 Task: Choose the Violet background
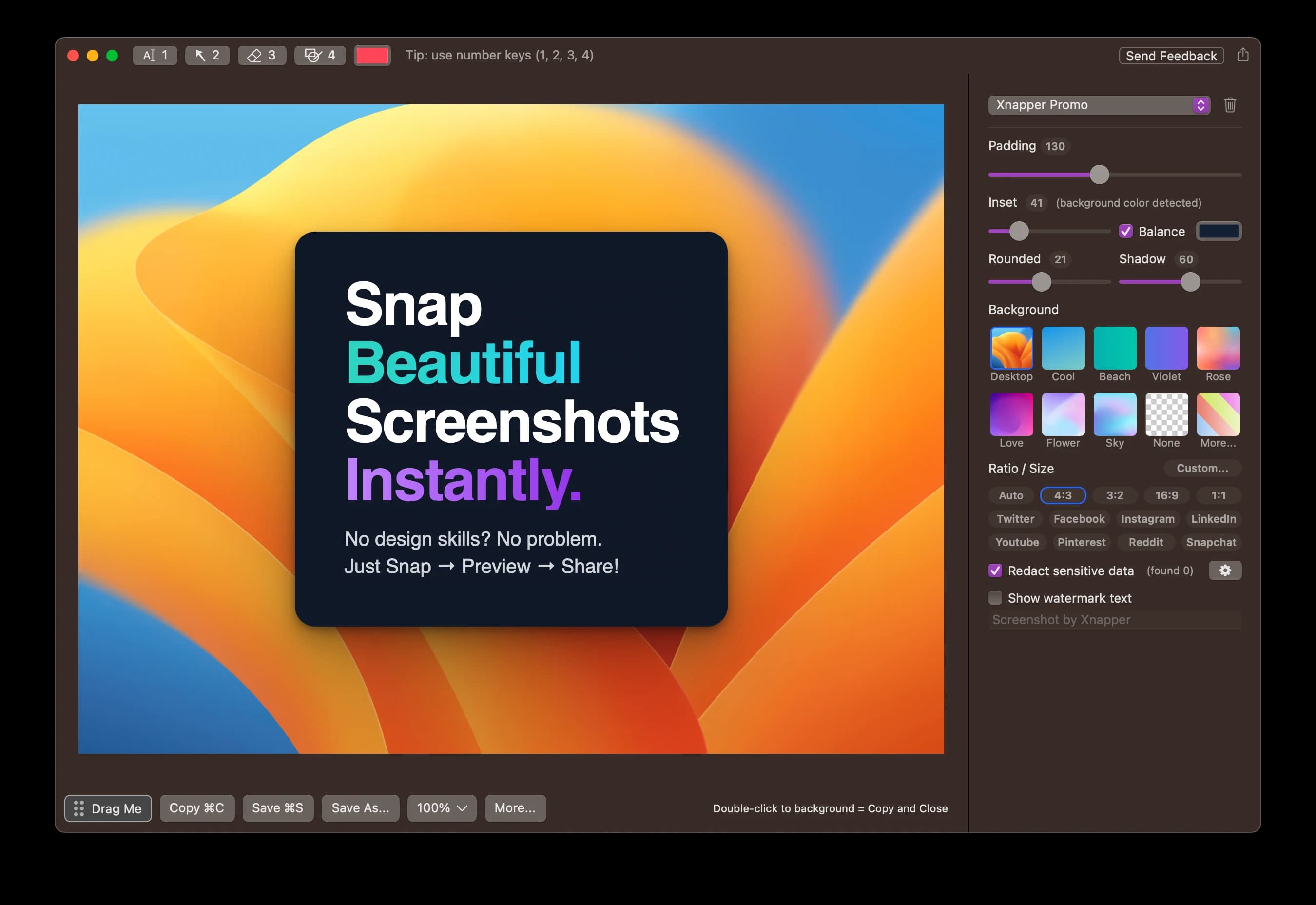(x=1166, y=348)
